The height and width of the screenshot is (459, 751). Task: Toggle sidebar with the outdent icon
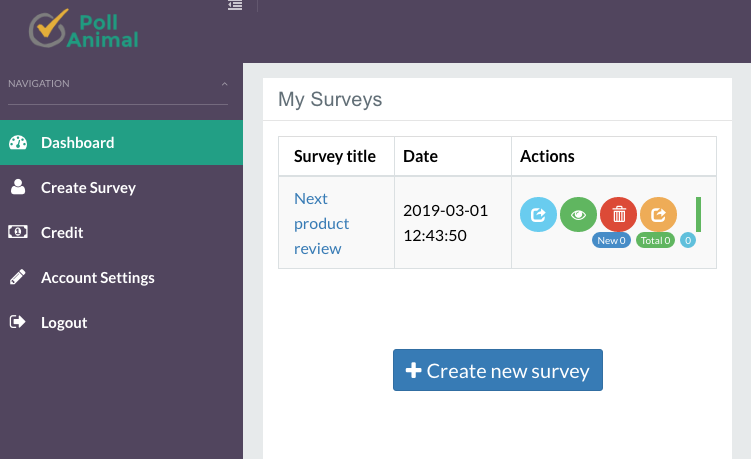[235, 5]
